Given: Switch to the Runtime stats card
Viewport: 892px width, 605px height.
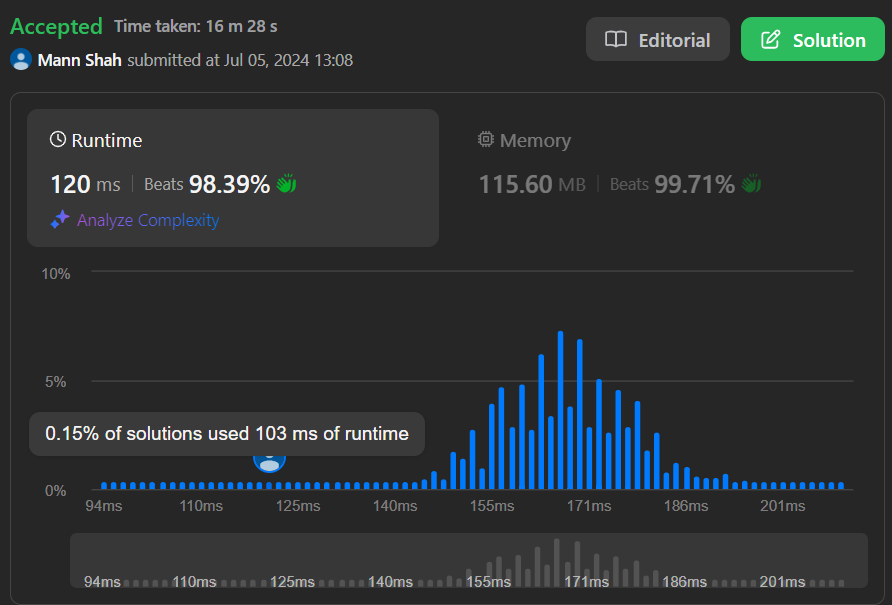Looking at the screenshot, I should tap(232, 177).
